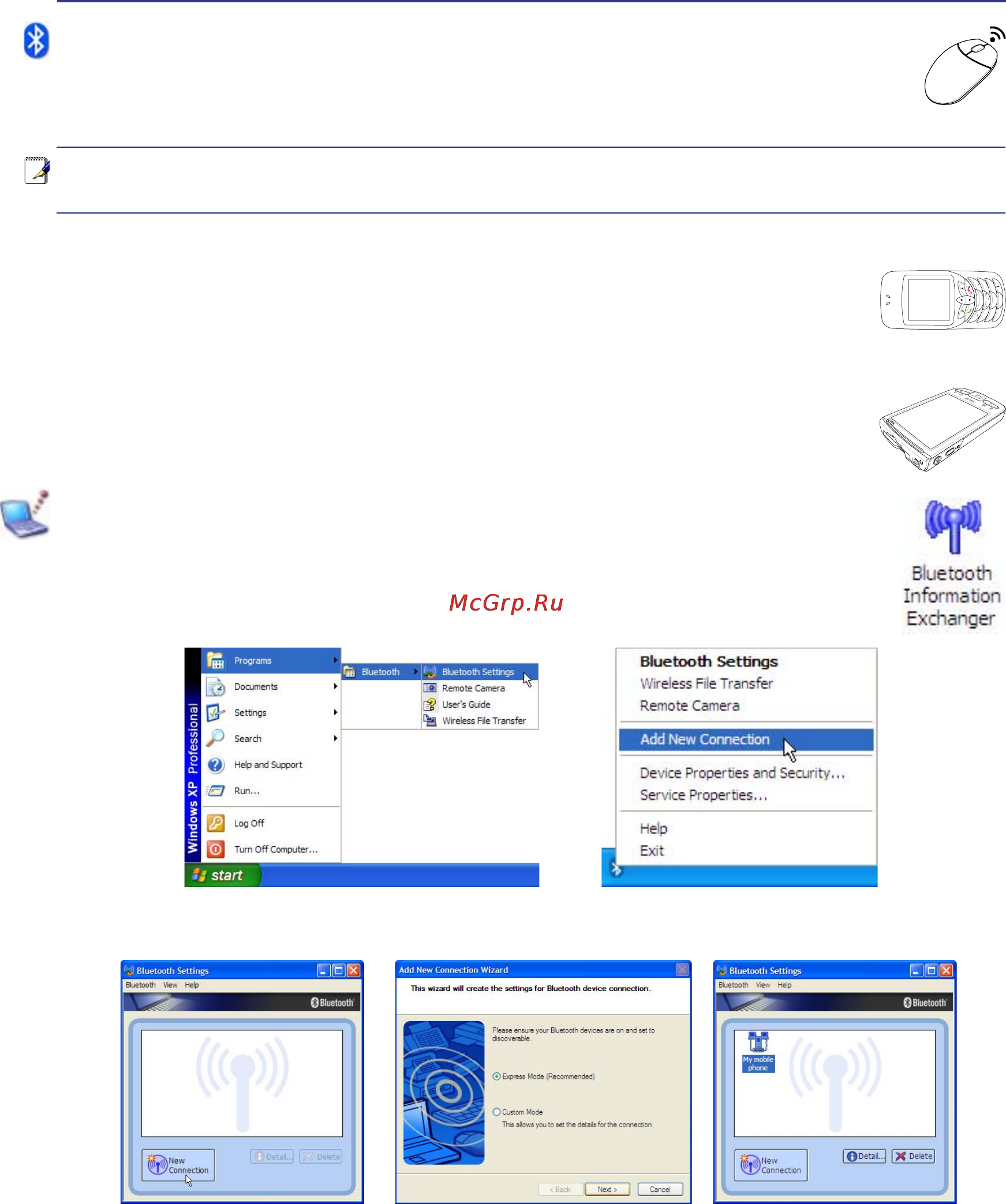Click Run... in the Start menu

pos(271,790)
